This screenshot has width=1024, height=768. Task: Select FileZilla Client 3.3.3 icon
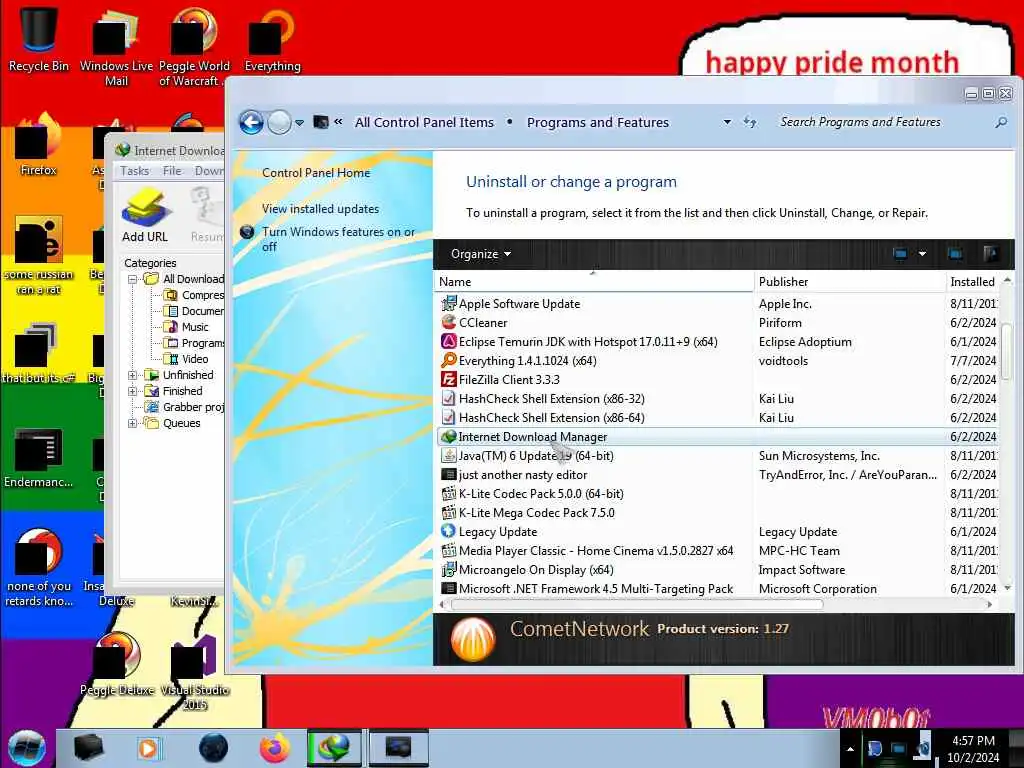click(x=449, y=379)
